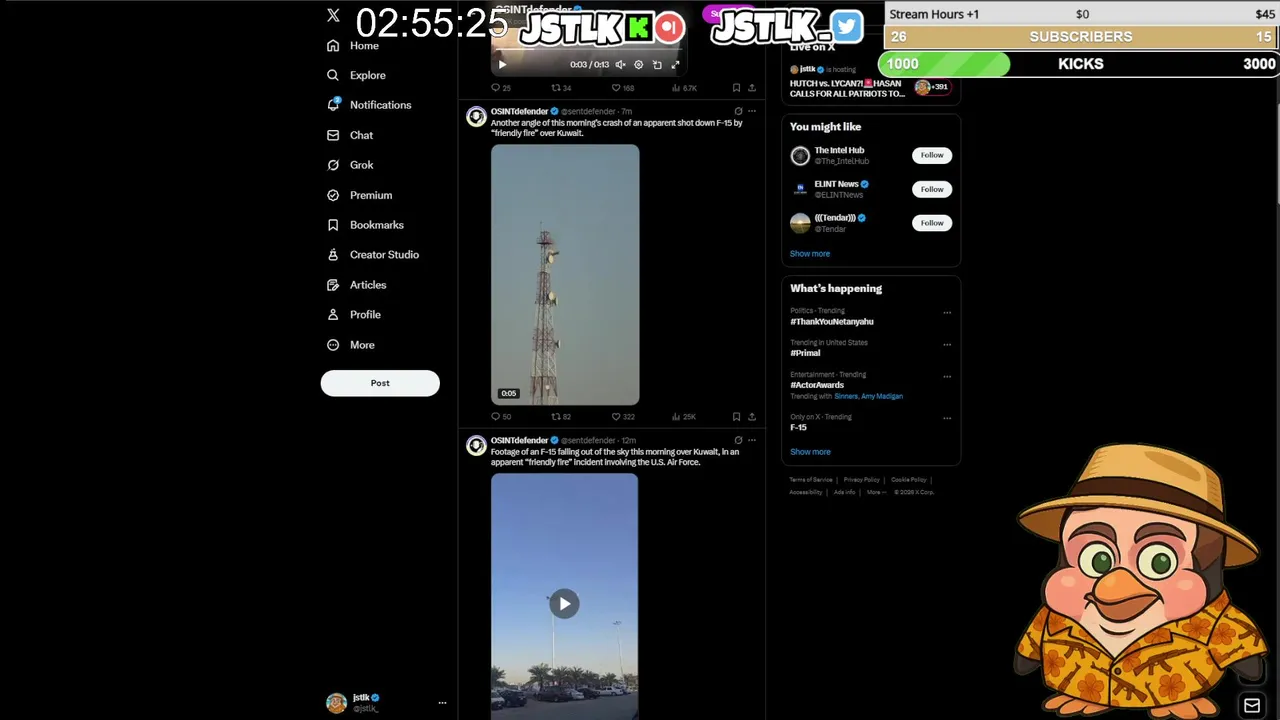Open F-15 trending topic
This screenshot has height=720, width=1280.
[798, 427]
